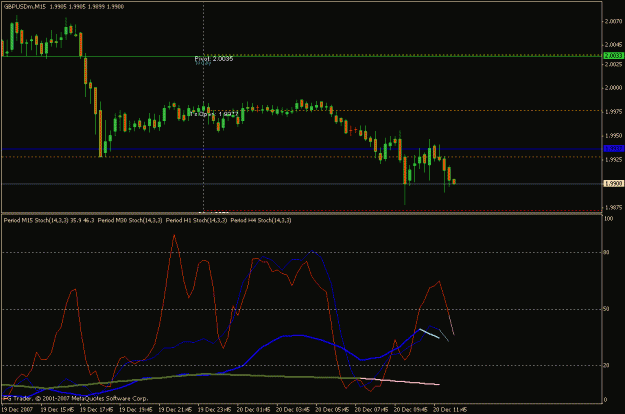Click the 0 level on stochastic scale

(605, 400)
